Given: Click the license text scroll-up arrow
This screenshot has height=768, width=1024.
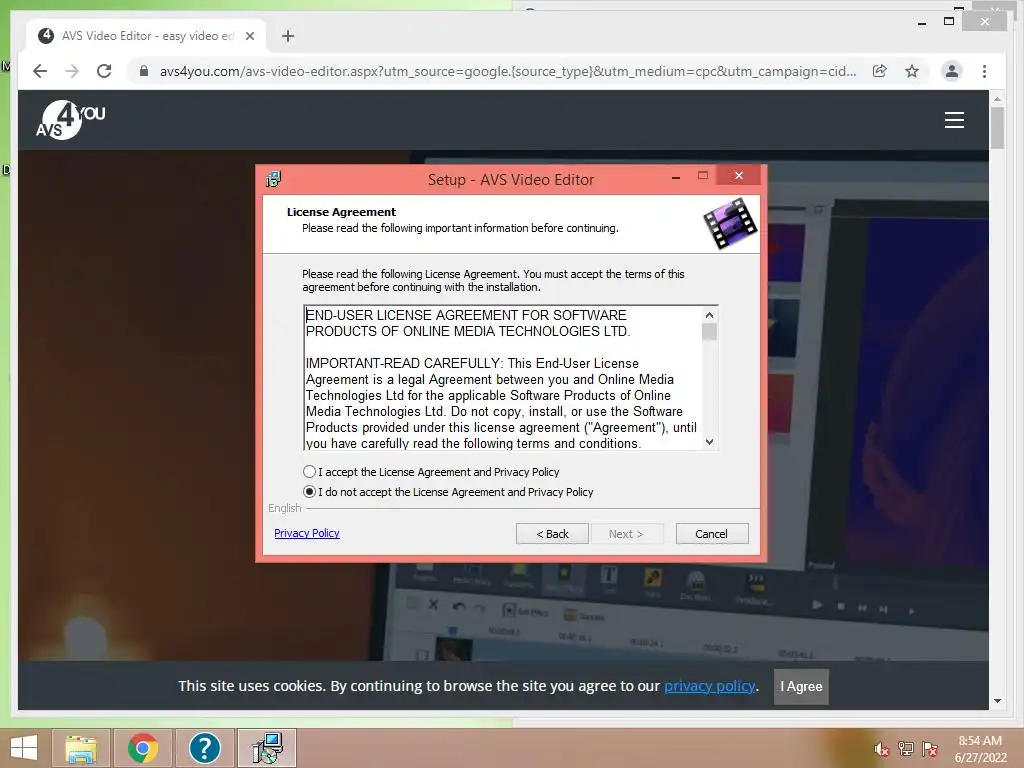Looking at the screenshot, I should pyautogui.click(x=709, y=315).
